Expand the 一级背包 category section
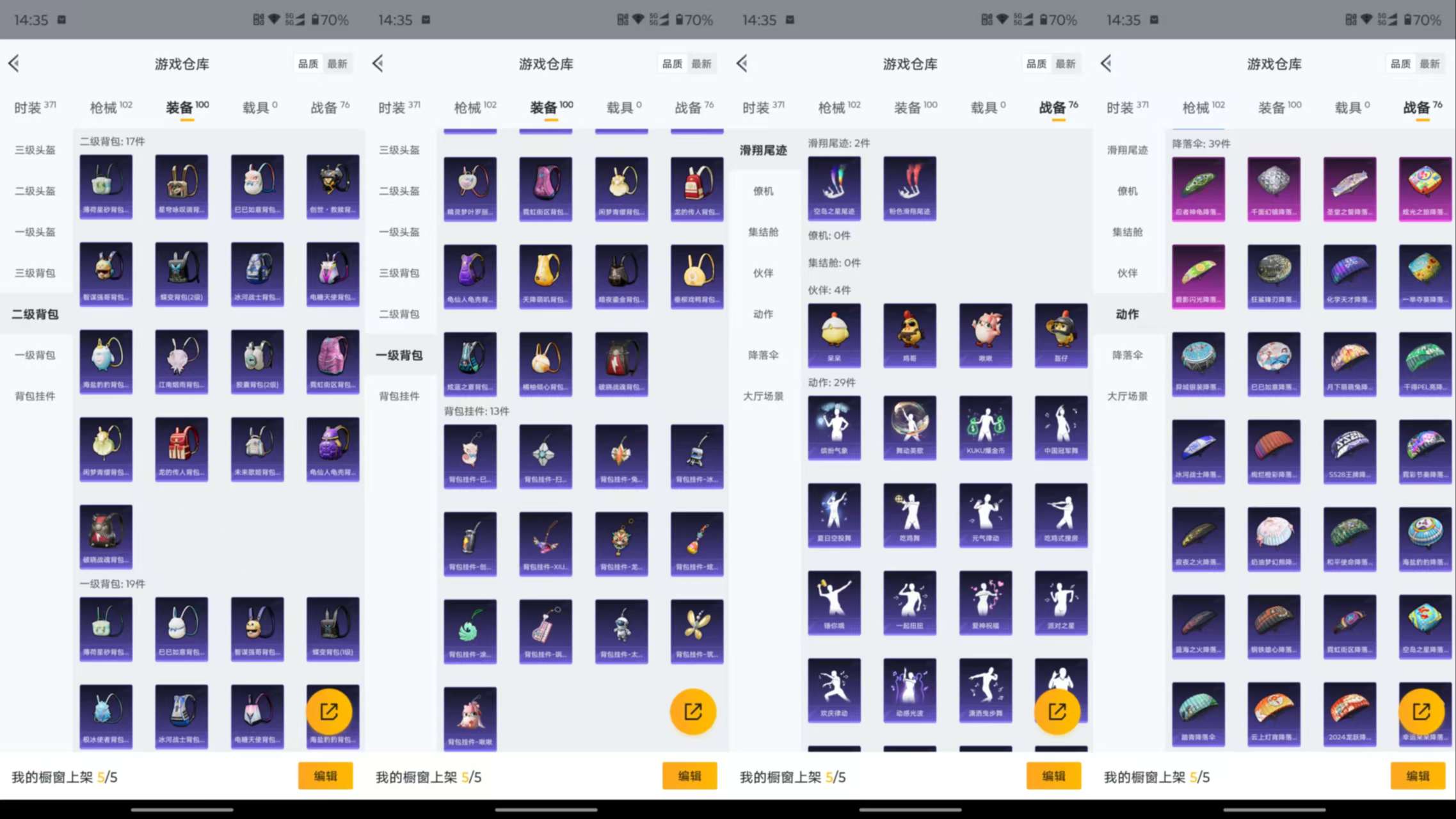The height and width of the screenshot is (819, 1456). coord(33,355)
